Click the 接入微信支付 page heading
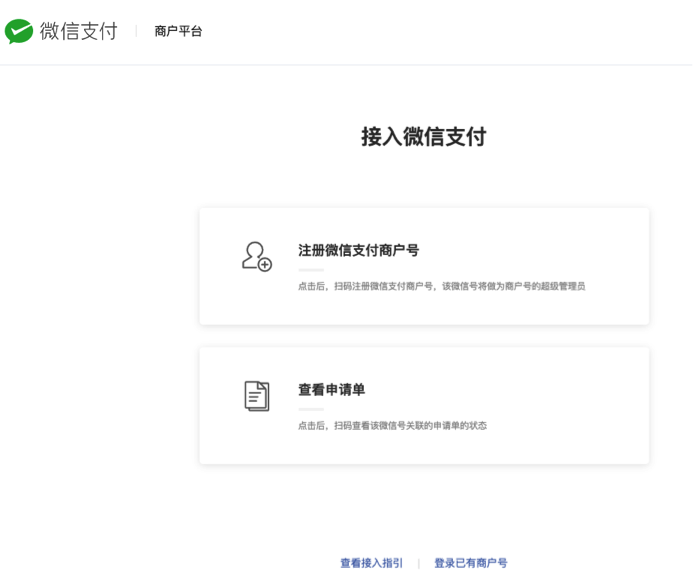The width and height of the screenshot is (693, 588). click(424, 136)
